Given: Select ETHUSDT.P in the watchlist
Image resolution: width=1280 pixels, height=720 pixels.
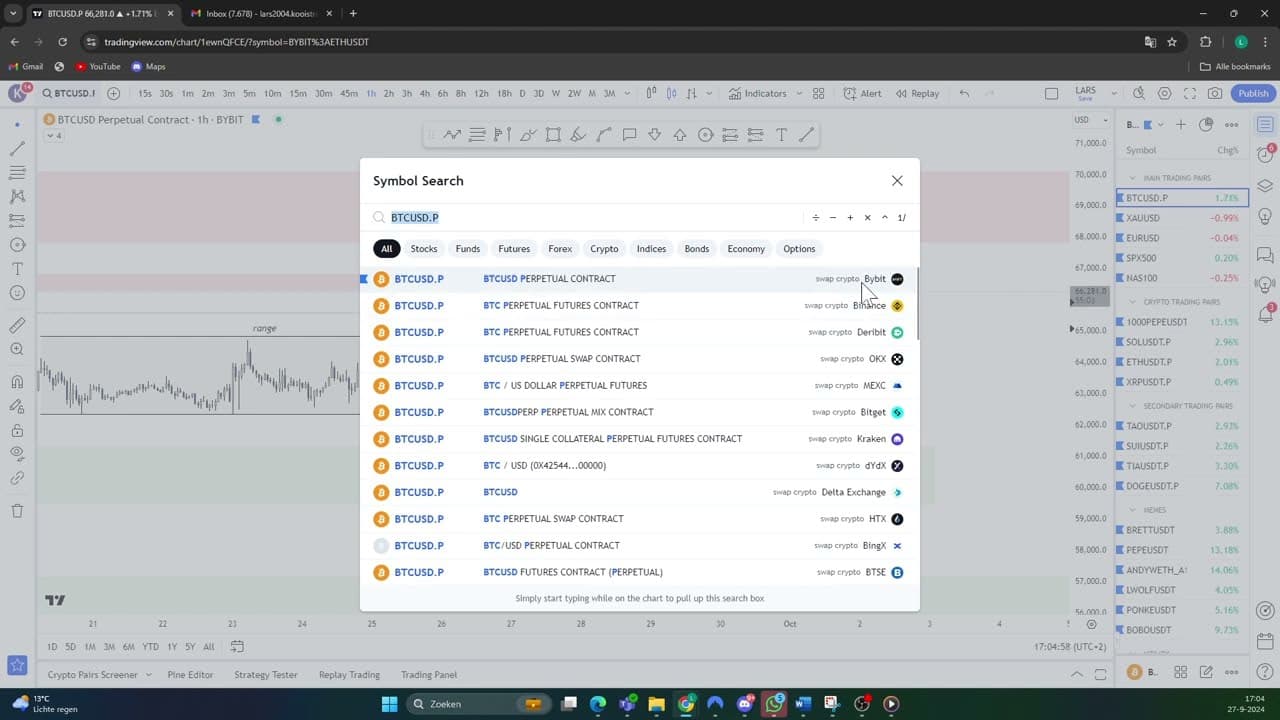Looking at the screenshot, I should tap(1182, 362).
